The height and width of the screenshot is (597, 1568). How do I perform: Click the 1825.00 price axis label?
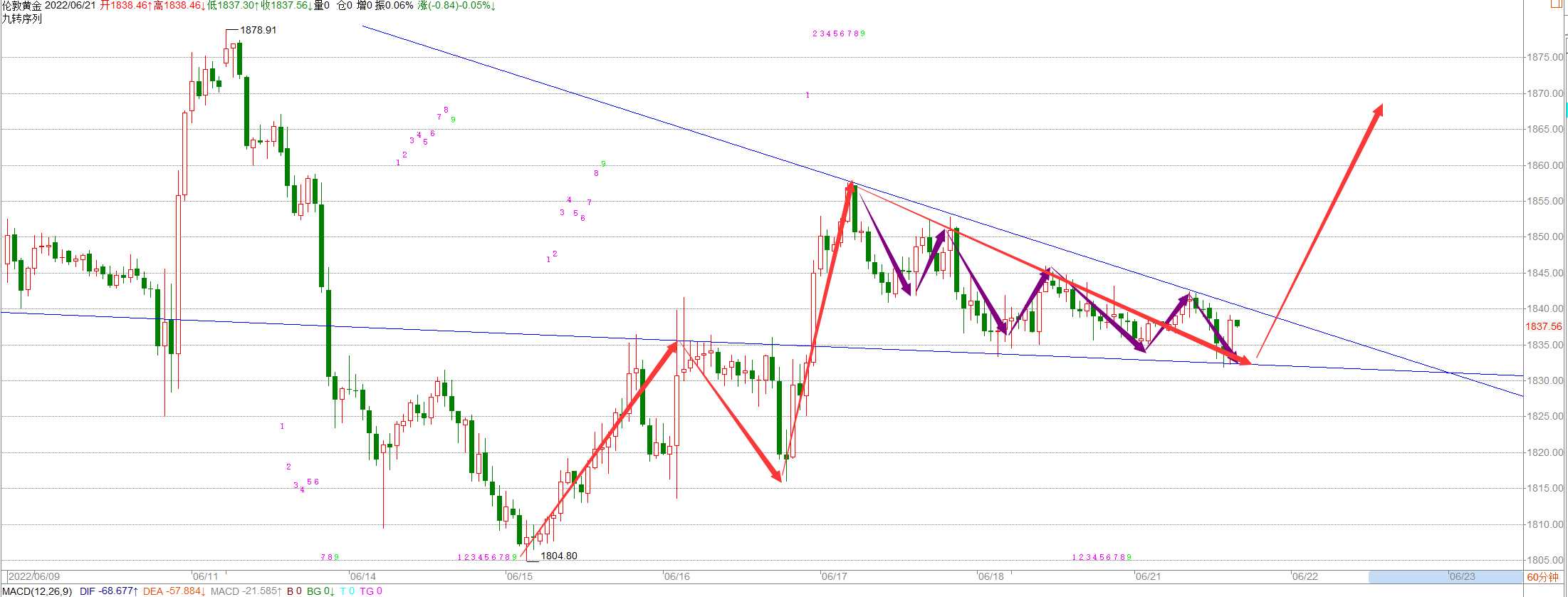(x=1545, y=416)
